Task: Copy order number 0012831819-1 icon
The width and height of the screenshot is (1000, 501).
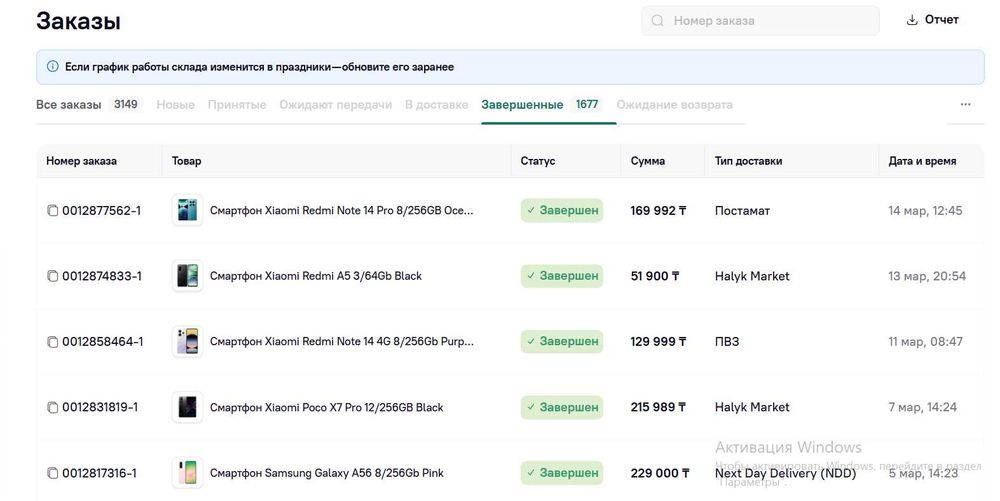Action: (x=53, y=407)
